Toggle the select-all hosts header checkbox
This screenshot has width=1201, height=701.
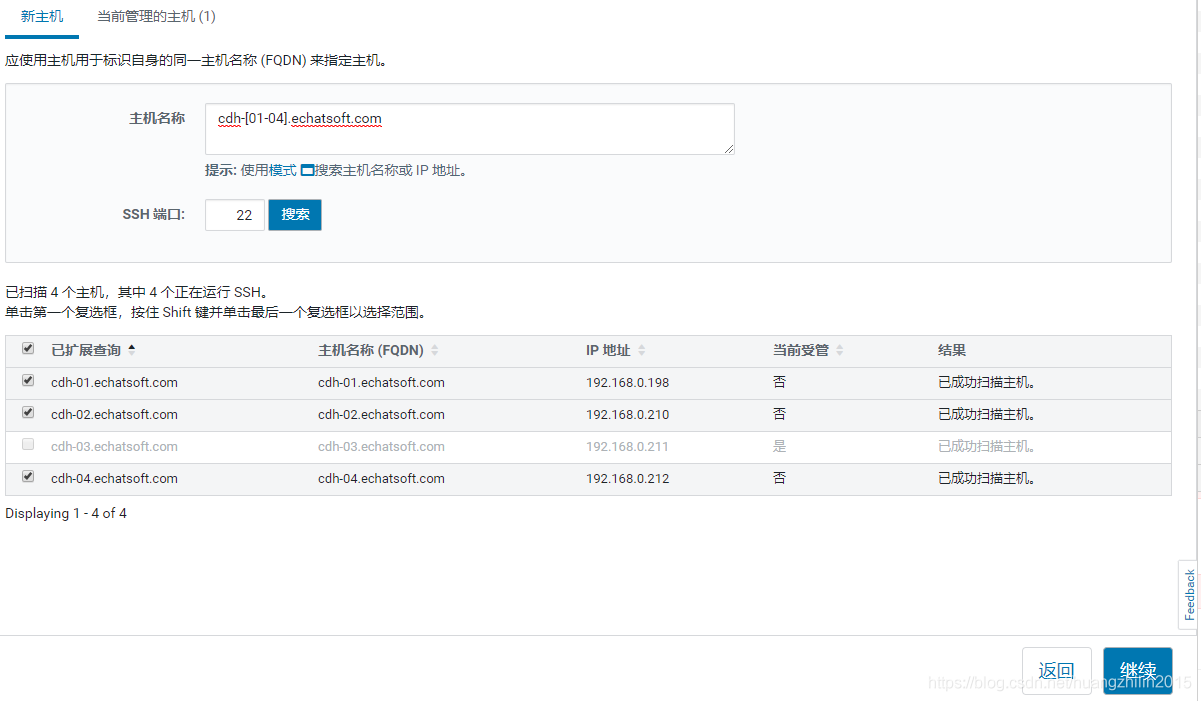pyautogui.click(x=28, y=349)
